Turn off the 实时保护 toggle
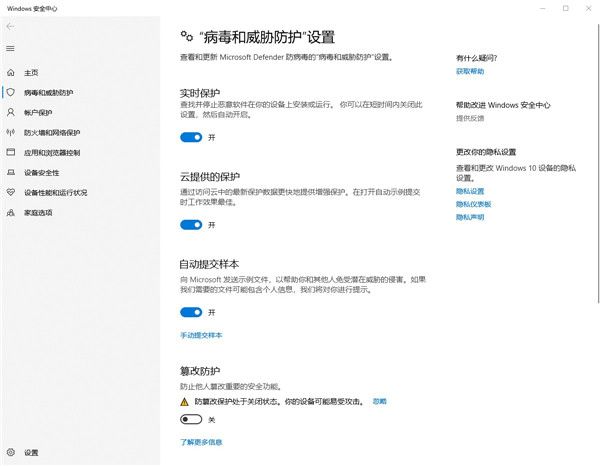This screenshot has width=600, height=466. pos(191,137)
